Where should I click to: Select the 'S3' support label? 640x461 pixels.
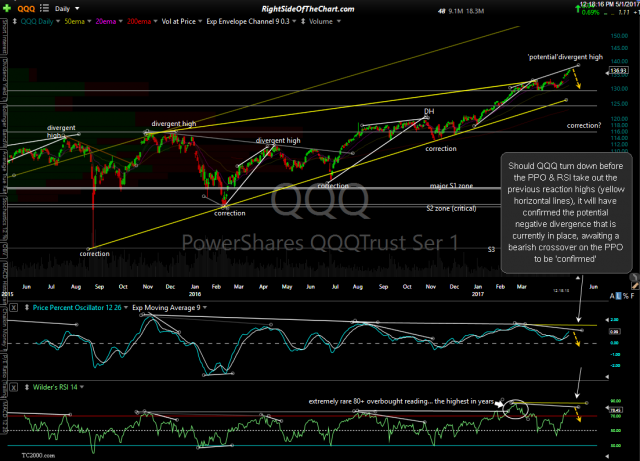(491, 249)
